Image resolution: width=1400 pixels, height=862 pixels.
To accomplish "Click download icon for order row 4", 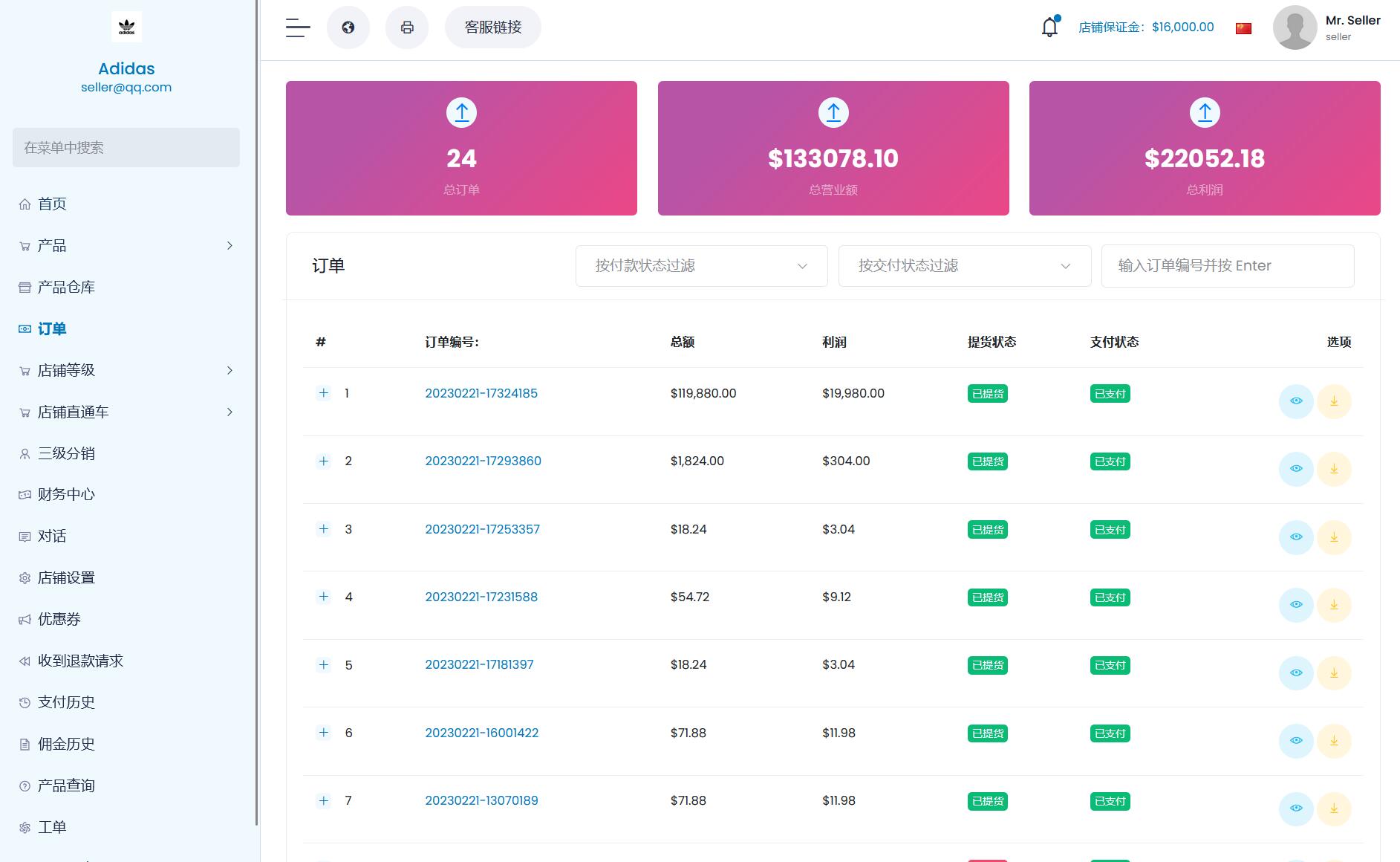I will point(1334,605).
